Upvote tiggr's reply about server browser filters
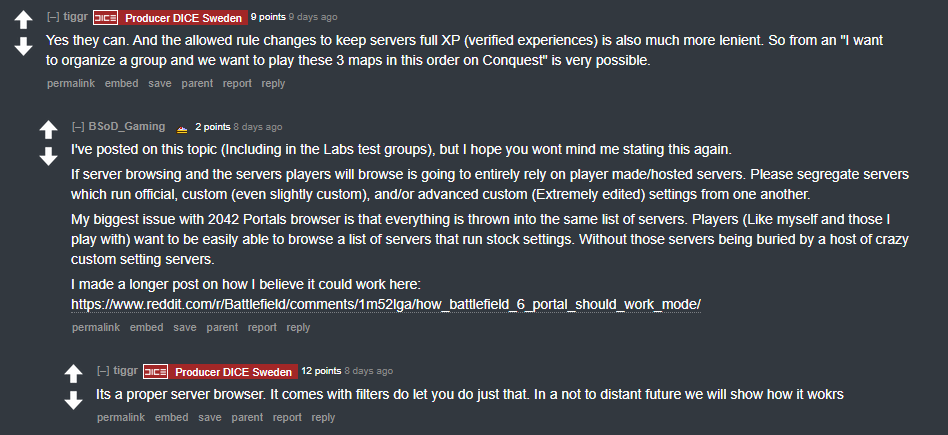Image resolution: width=948 pixels, height=435 pixels. [x=72, y=374]
